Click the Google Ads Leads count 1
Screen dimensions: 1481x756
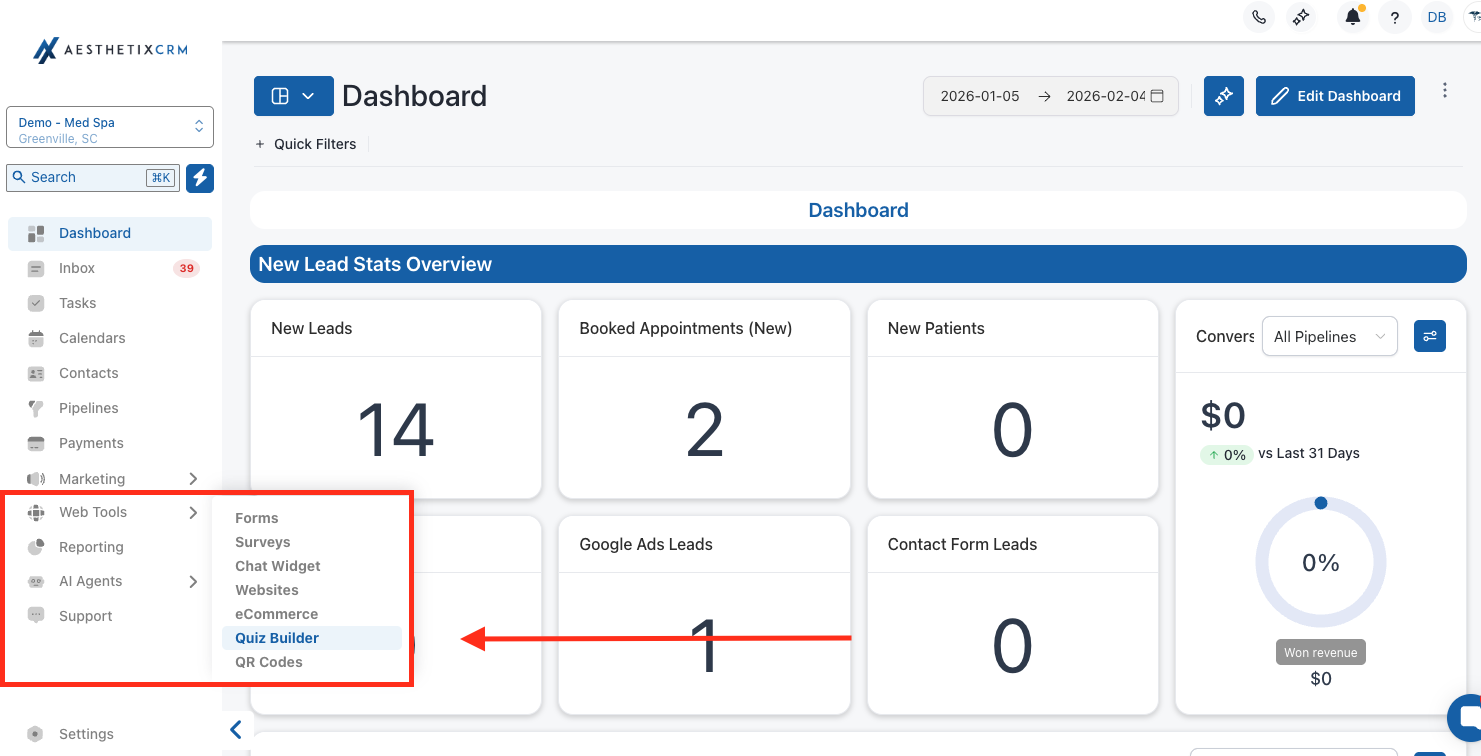click(705, 645)
